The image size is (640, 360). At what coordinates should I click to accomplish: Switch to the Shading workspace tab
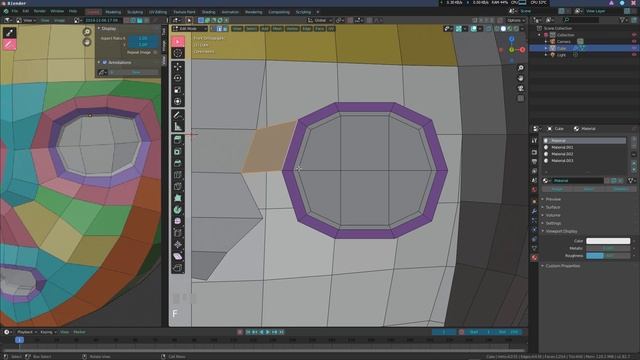coord(208,12)
